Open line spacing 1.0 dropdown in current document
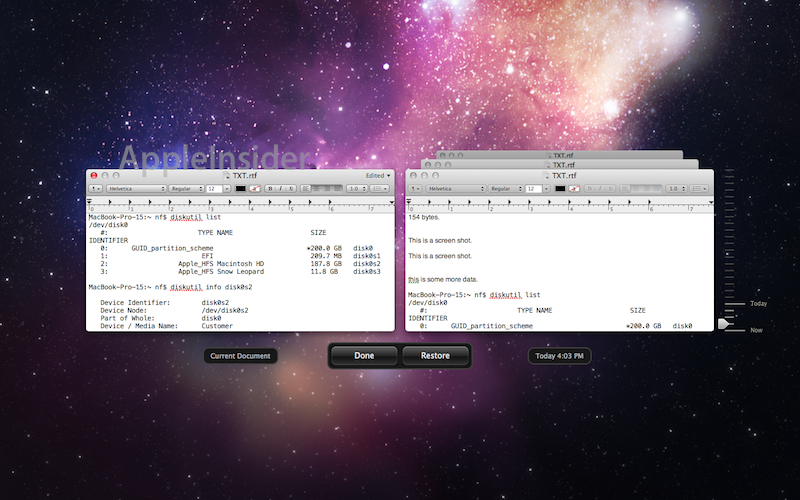This screenshot has height=500, width=800. pyautogui.click(x=356, y=188)
